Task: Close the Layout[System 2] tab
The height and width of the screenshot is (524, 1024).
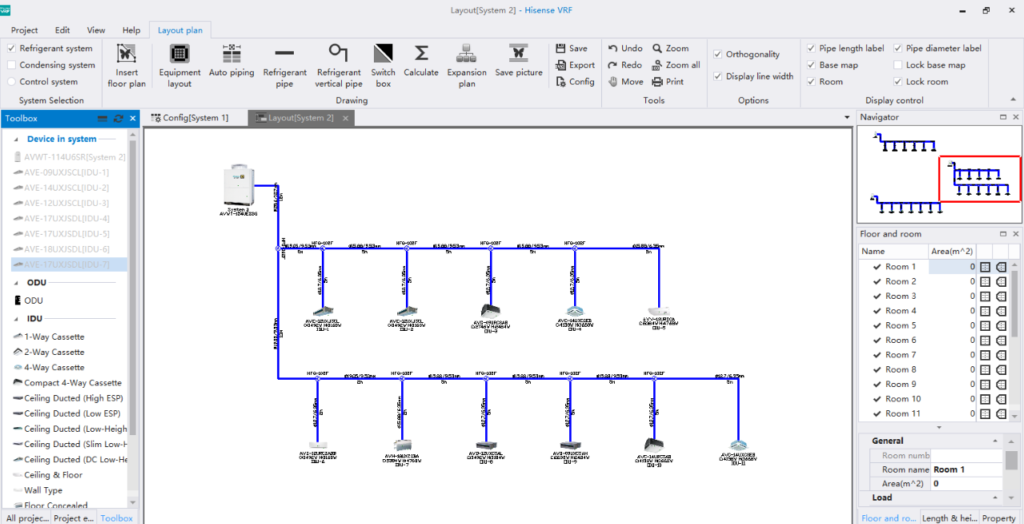Action: pyautogui.click(x=345, y=118)
